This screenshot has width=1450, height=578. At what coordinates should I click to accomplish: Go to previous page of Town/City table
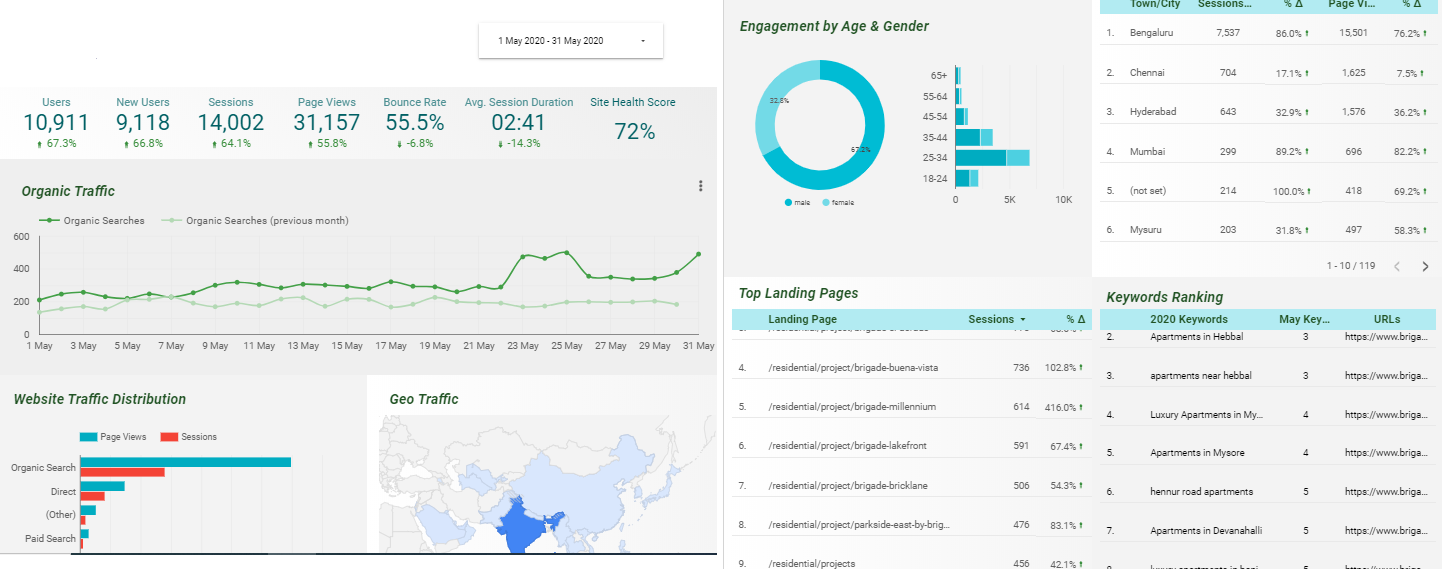(1397, 266)
